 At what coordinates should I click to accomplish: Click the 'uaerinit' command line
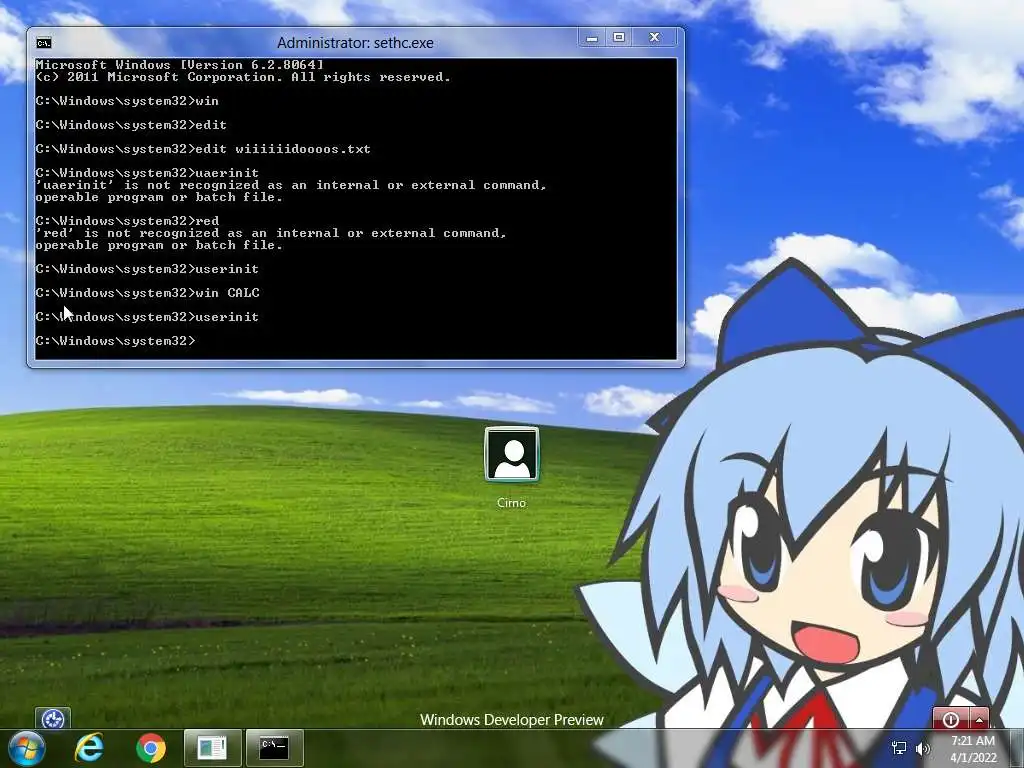pyautogui.click(x=147, y=173)
